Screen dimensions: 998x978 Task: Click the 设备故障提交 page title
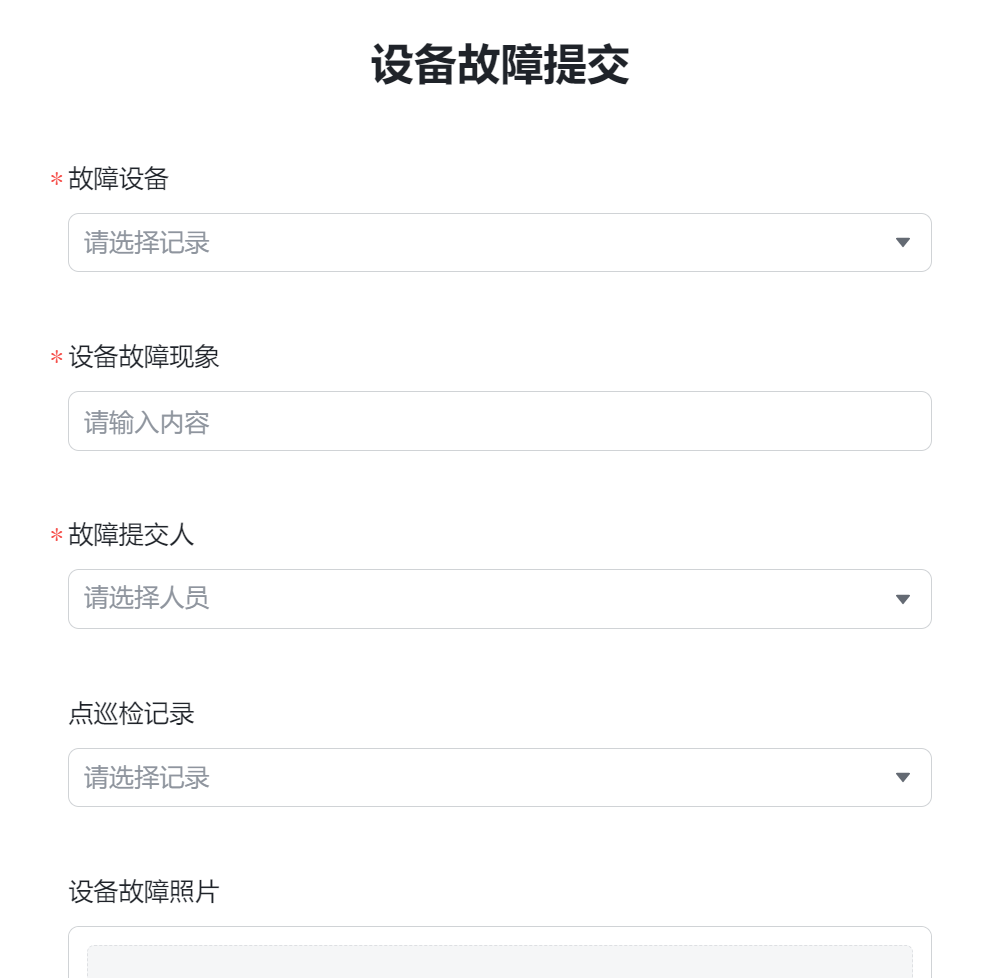pos(500,64)
